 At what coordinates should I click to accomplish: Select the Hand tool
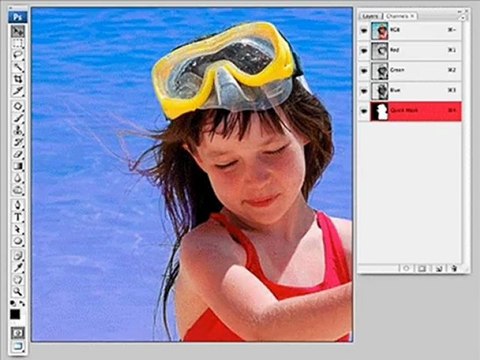tap(18, 280)
